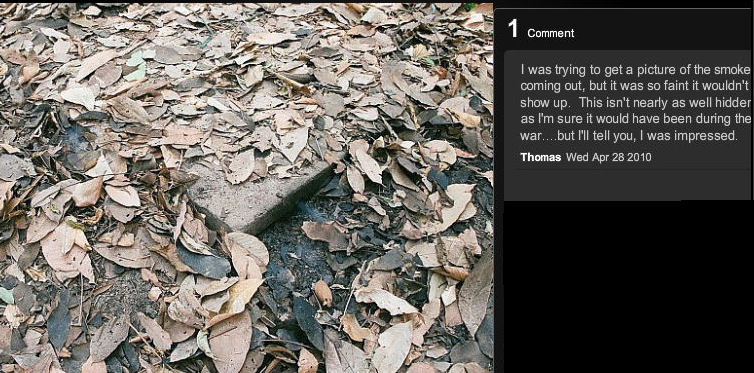Click the top border of comments panel
Image resolution: width=754 pixels, height=373 pixels.
point(624,9)
